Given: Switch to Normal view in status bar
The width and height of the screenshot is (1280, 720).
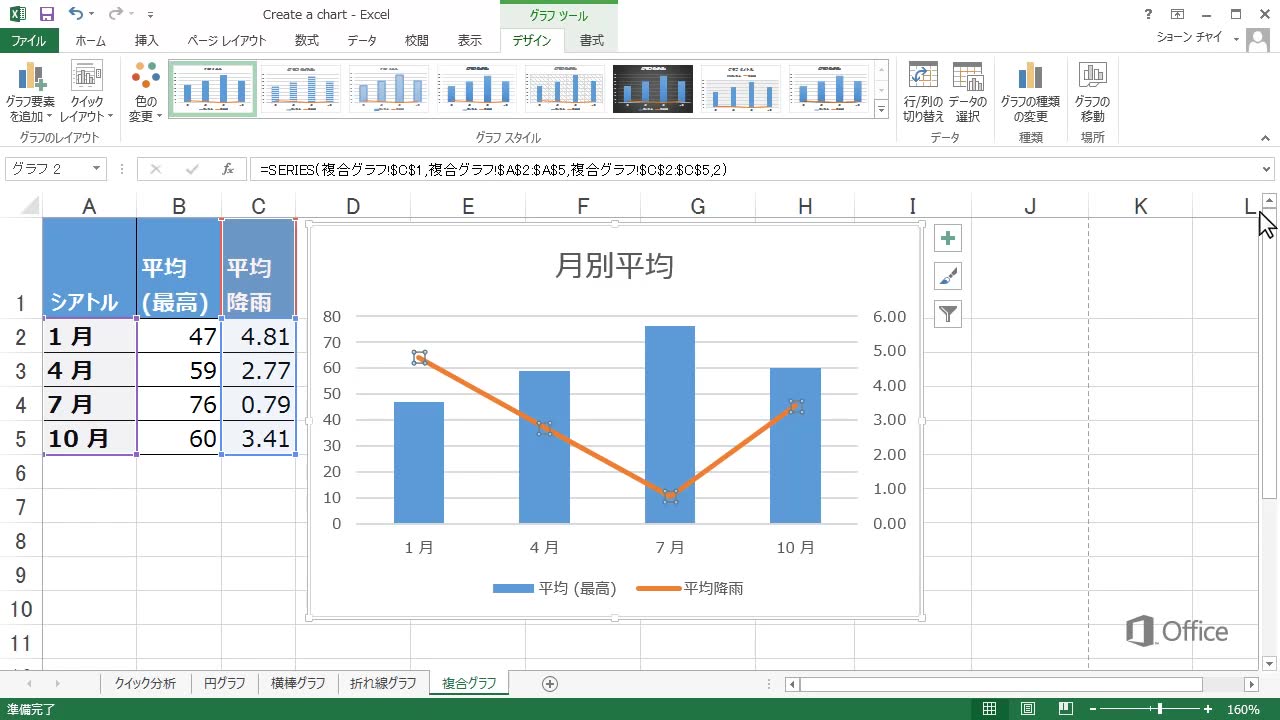Looking at the screenshot, I should (989, 709).
